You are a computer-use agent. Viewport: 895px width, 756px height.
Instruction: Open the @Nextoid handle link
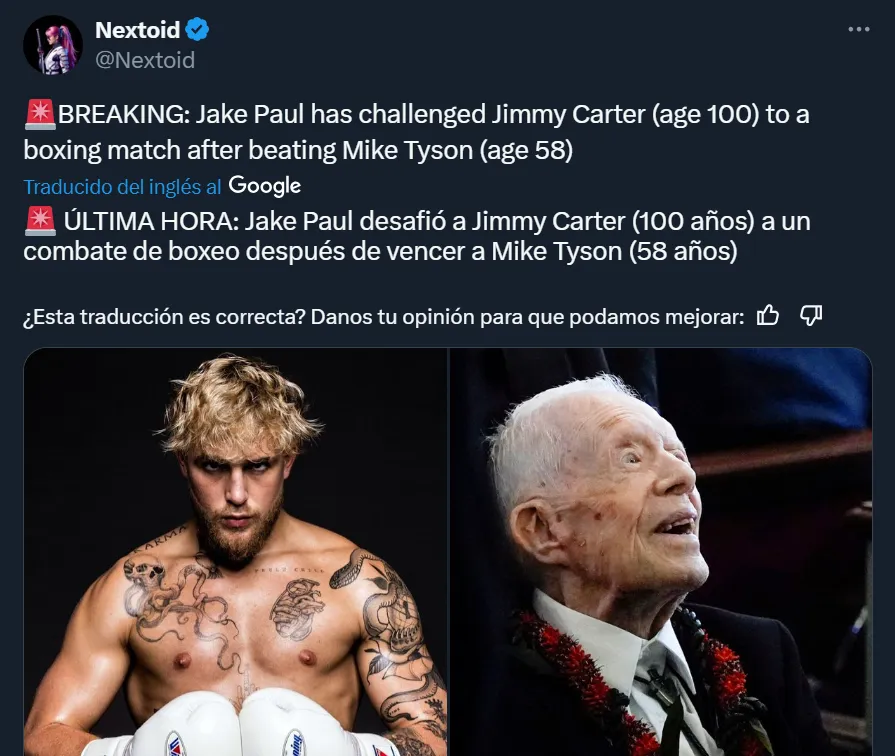click(x=145, y=60)
